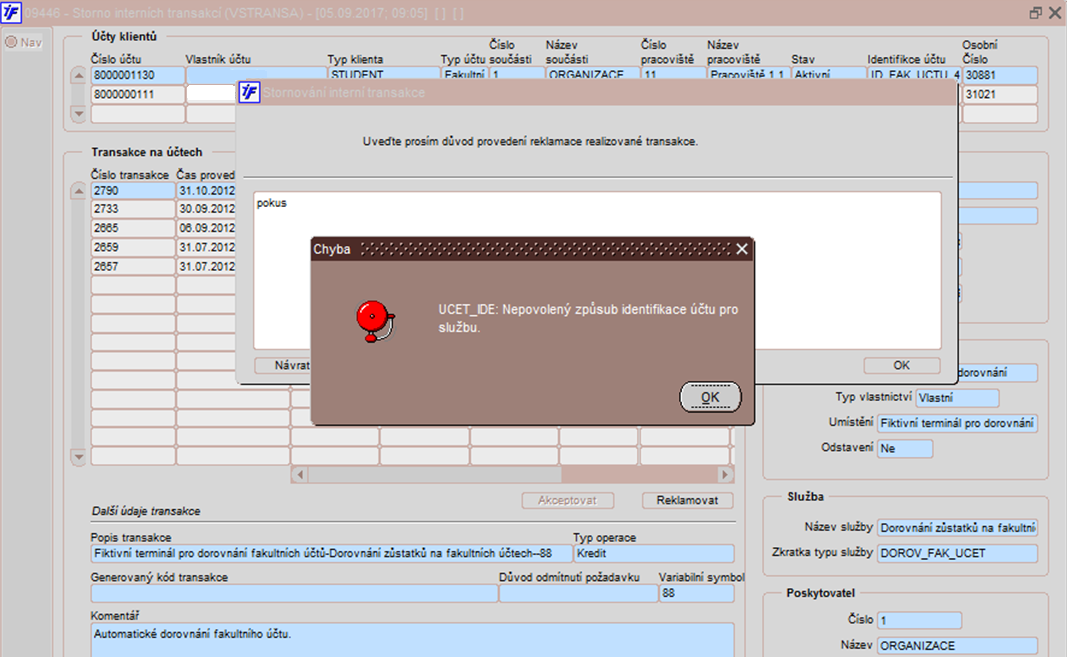The height and width of the screenshot is (657, 1067).
Task: Click the Akceptovat button
Action: pos(568,500)
